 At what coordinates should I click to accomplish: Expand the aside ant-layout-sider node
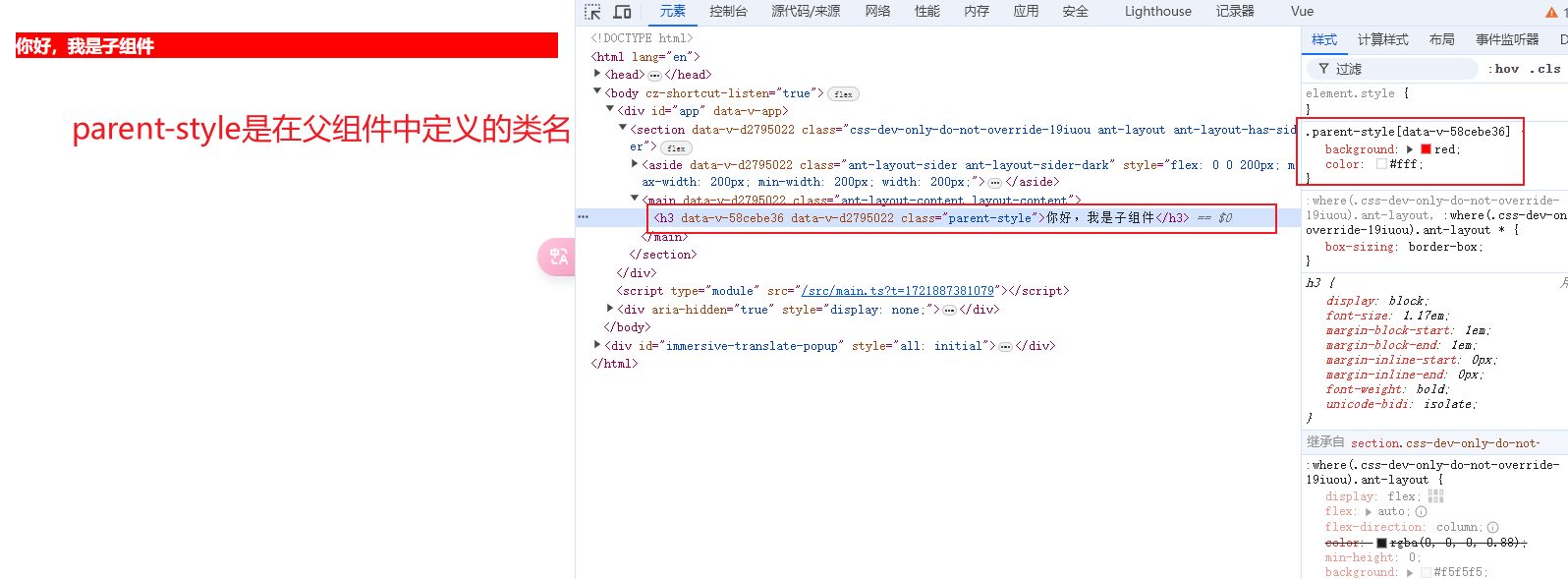[x=635, y=163]
